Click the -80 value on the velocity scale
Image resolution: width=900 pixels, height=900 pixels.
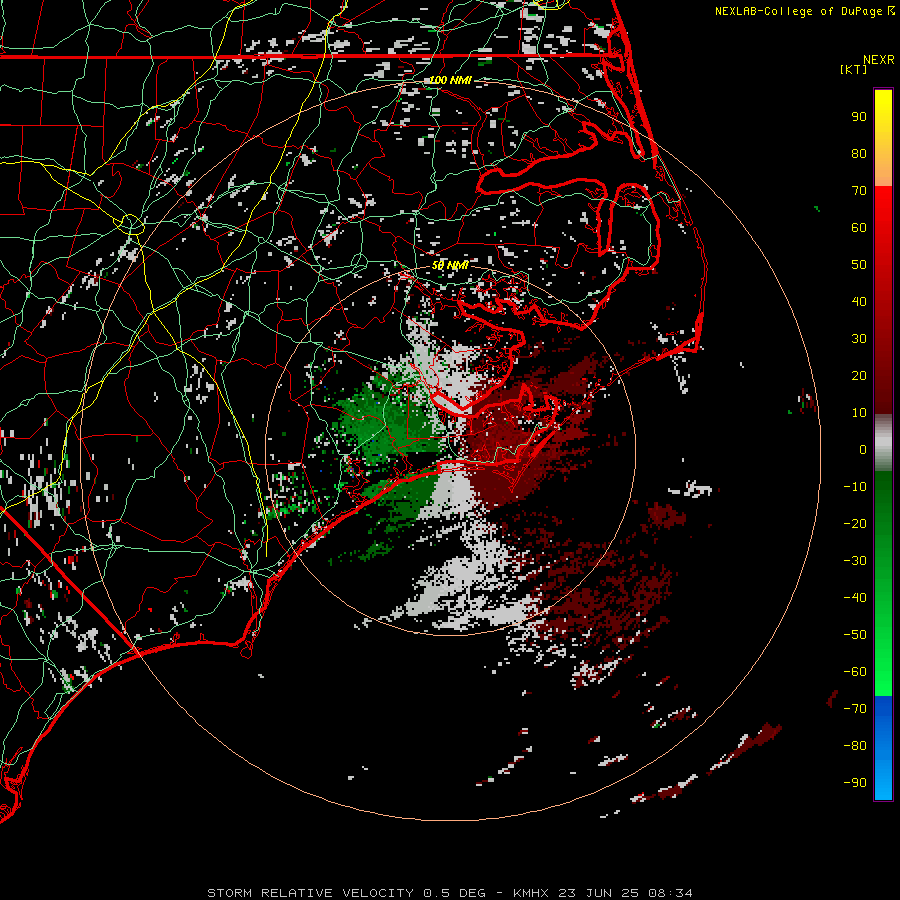pyautogui.click(x=855, y=746)
